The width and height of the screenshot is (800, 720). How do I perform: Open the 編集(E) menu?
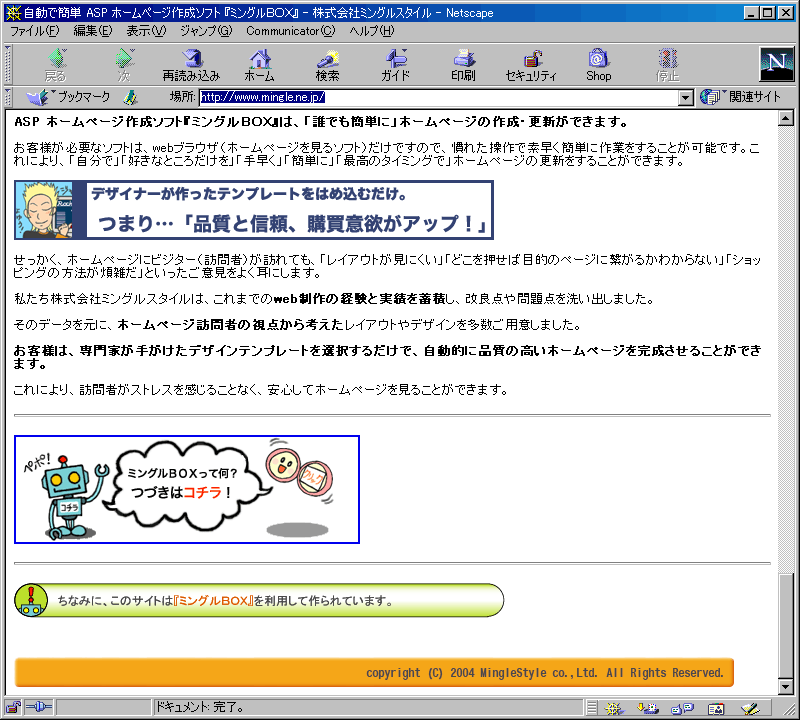92,31
